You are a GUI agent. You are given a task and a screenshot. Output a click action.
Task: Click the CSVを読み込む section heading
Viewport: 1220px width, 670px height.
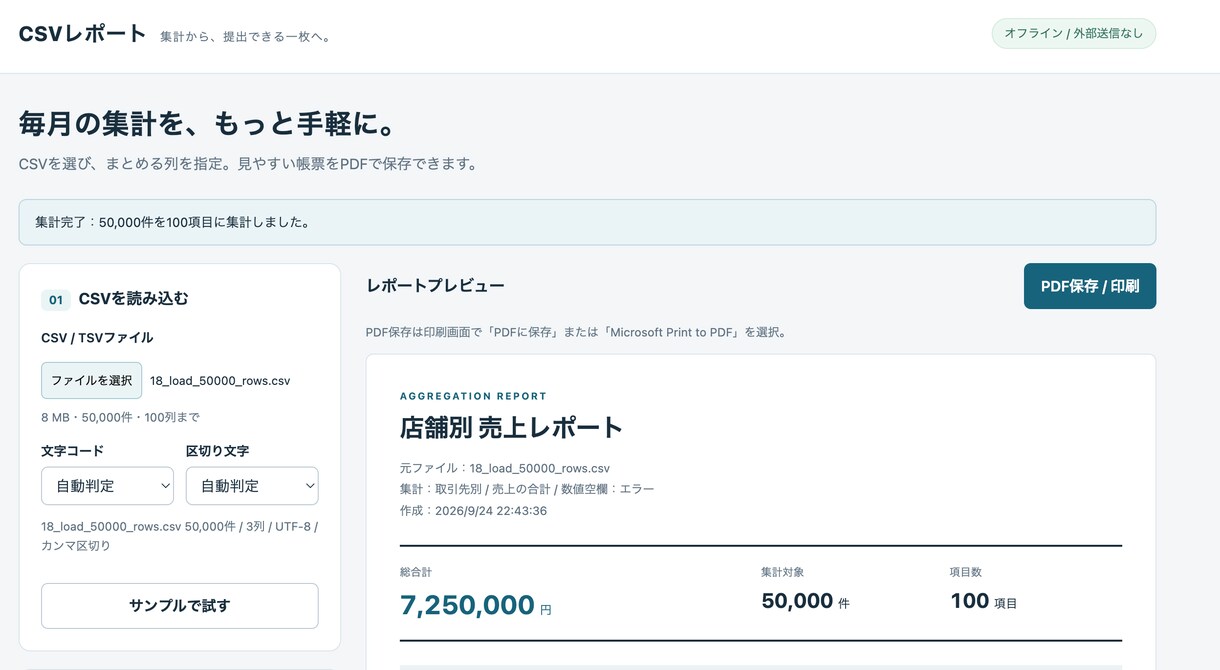[x=133, y=299]
